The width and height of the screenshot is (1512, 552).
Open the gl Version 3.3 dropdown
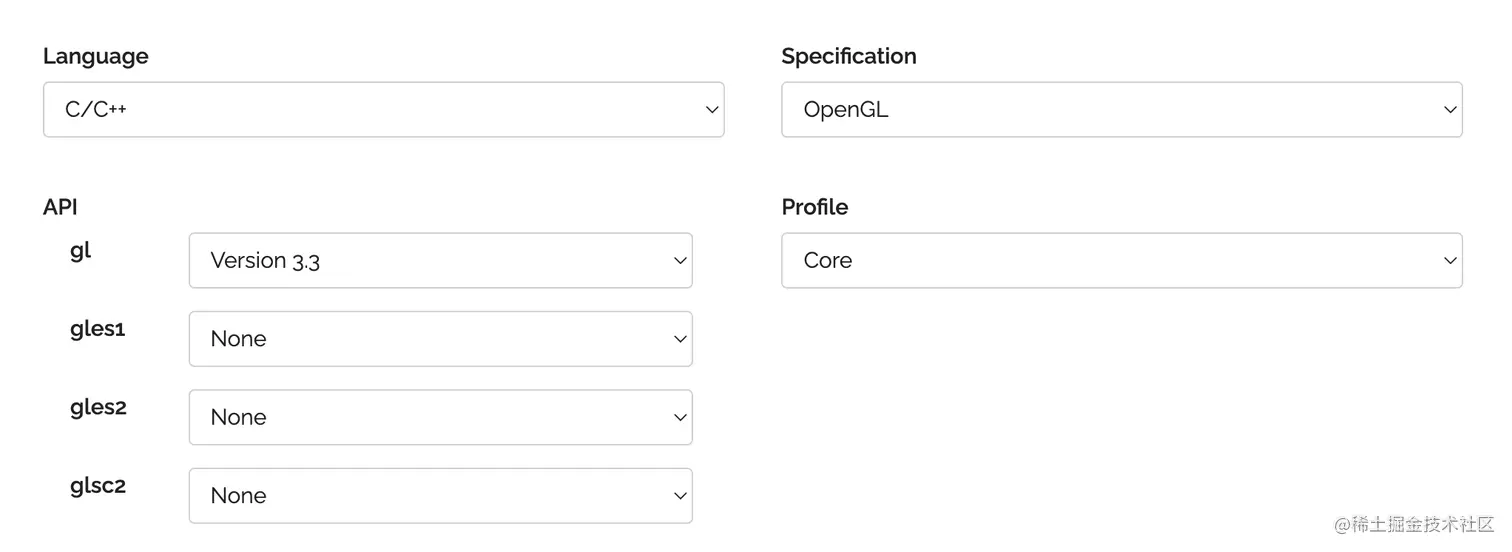pos(440,261)
